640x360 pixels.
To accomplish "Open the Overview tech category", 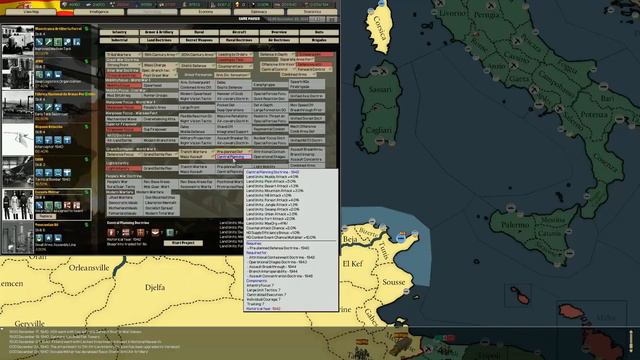I will [x=279, y=32].
